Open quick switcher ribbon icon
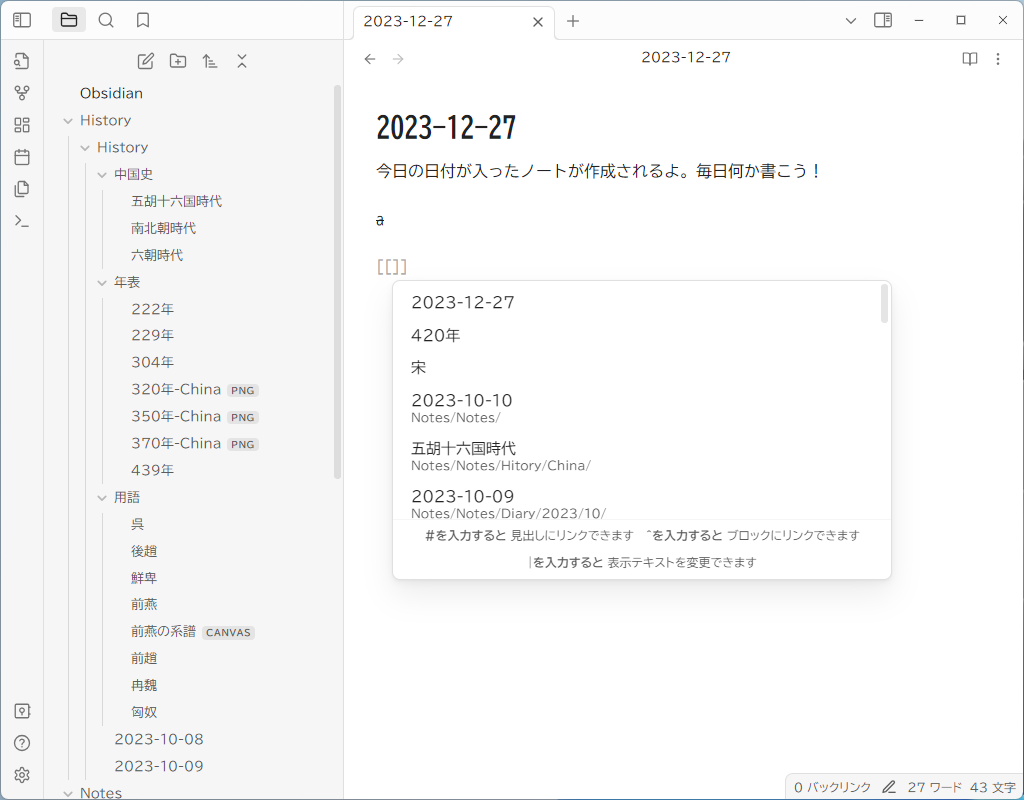 [x=22, y=61]
